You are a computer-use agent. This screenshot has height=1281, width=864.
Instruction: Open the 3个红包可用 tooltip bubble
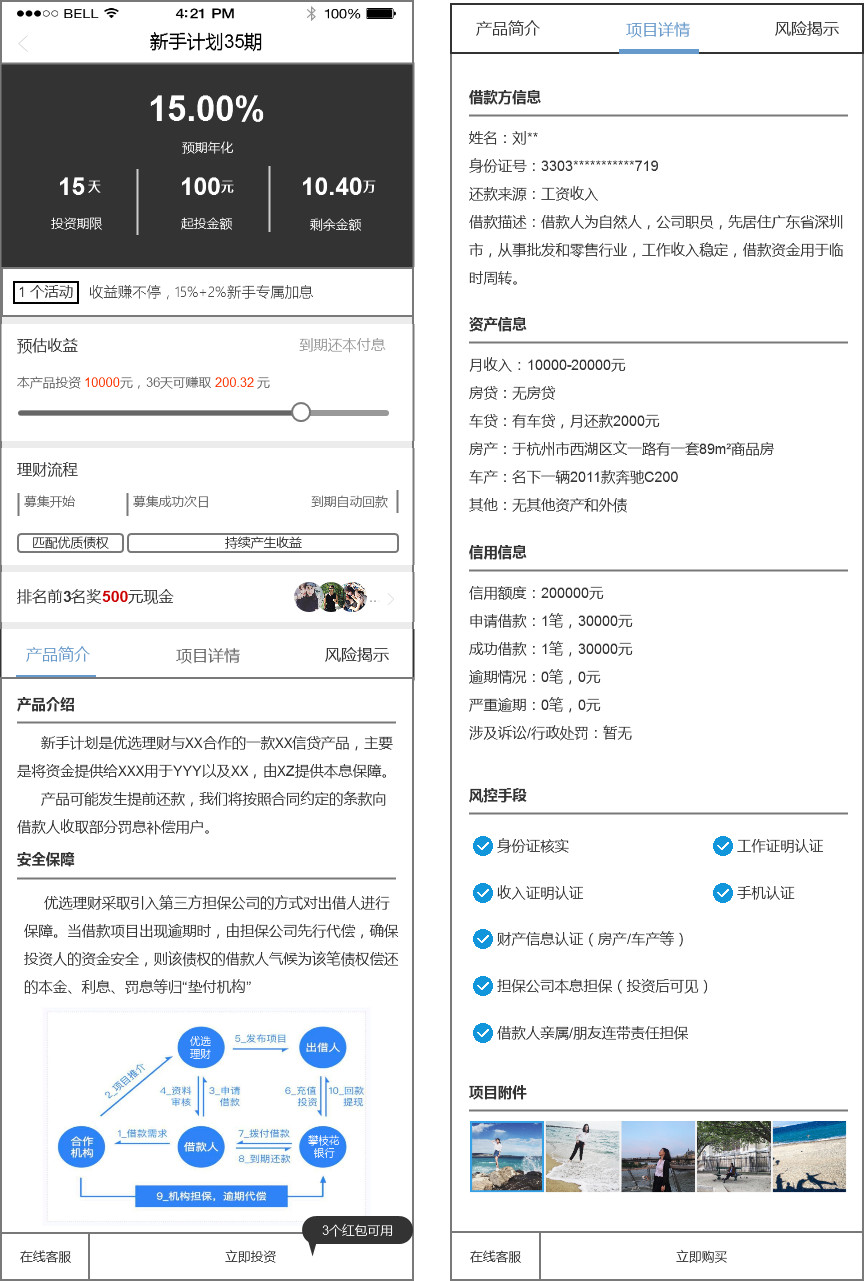pyautogui.click(x=357, y=1231)
